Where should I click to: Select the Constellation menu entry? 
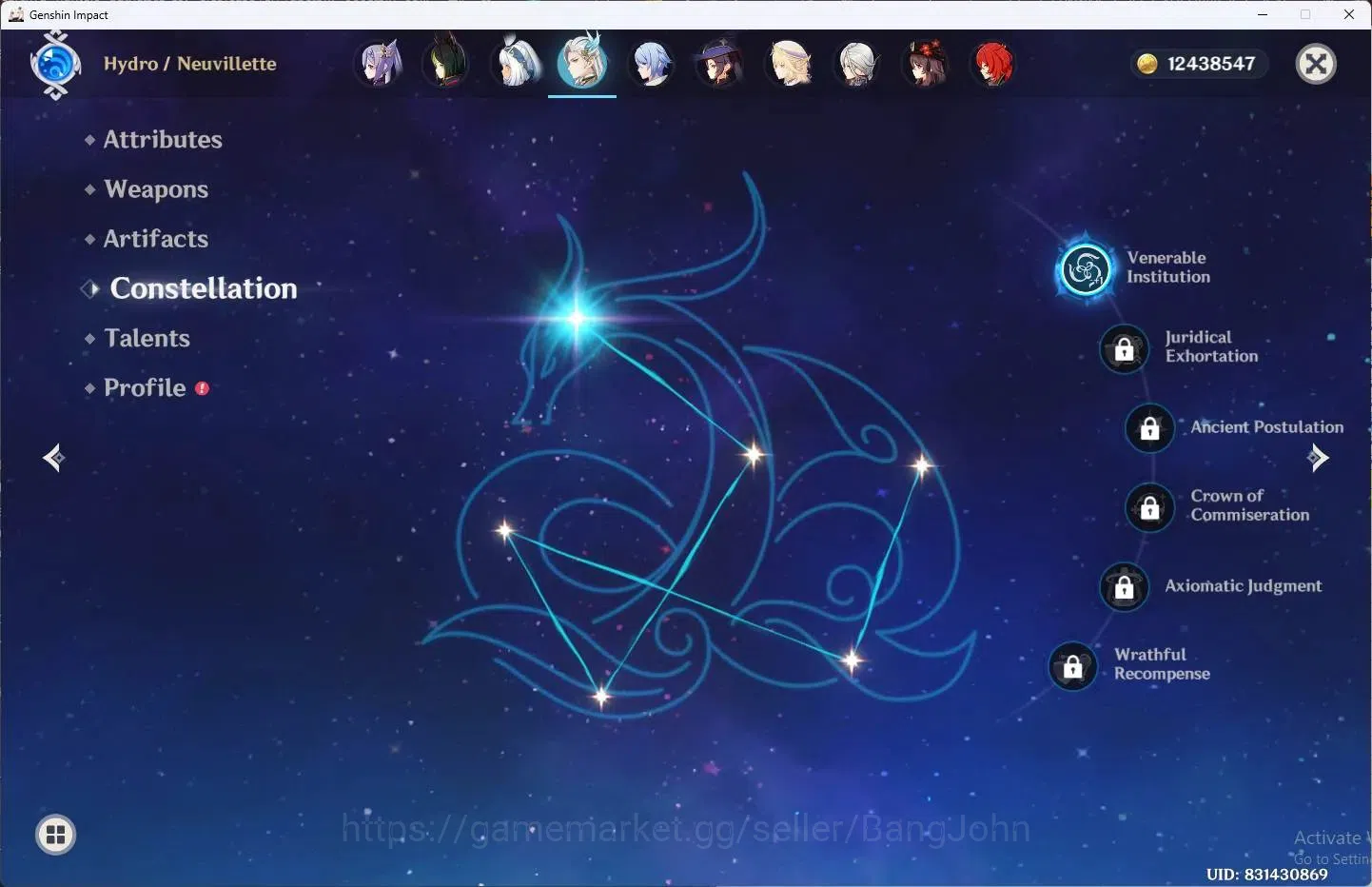click(204, 288)
